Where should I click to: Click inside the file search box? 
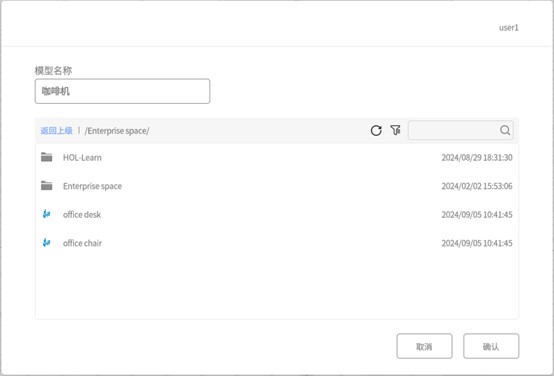454,130
